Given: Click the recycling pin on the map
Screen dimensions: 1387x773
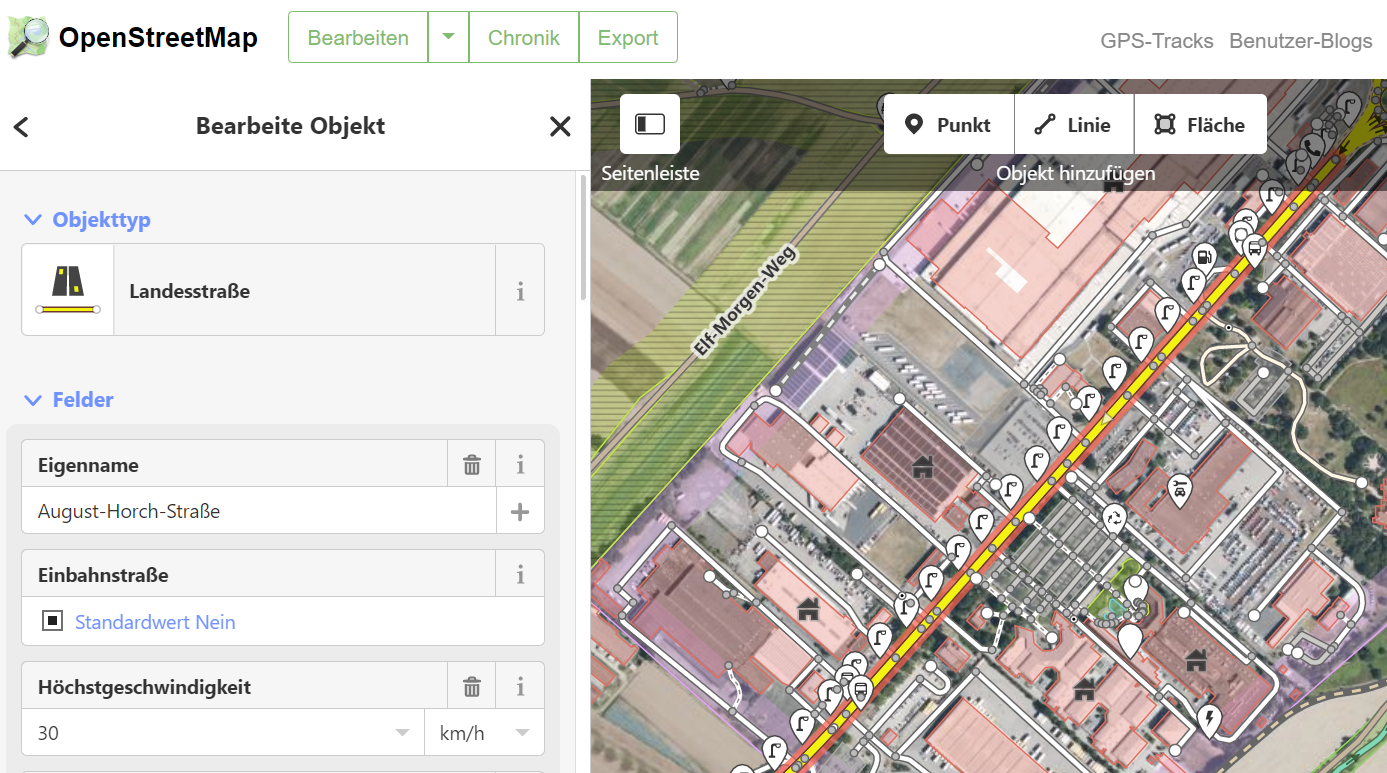Looking at the screenshot, I should point(1113,519).
